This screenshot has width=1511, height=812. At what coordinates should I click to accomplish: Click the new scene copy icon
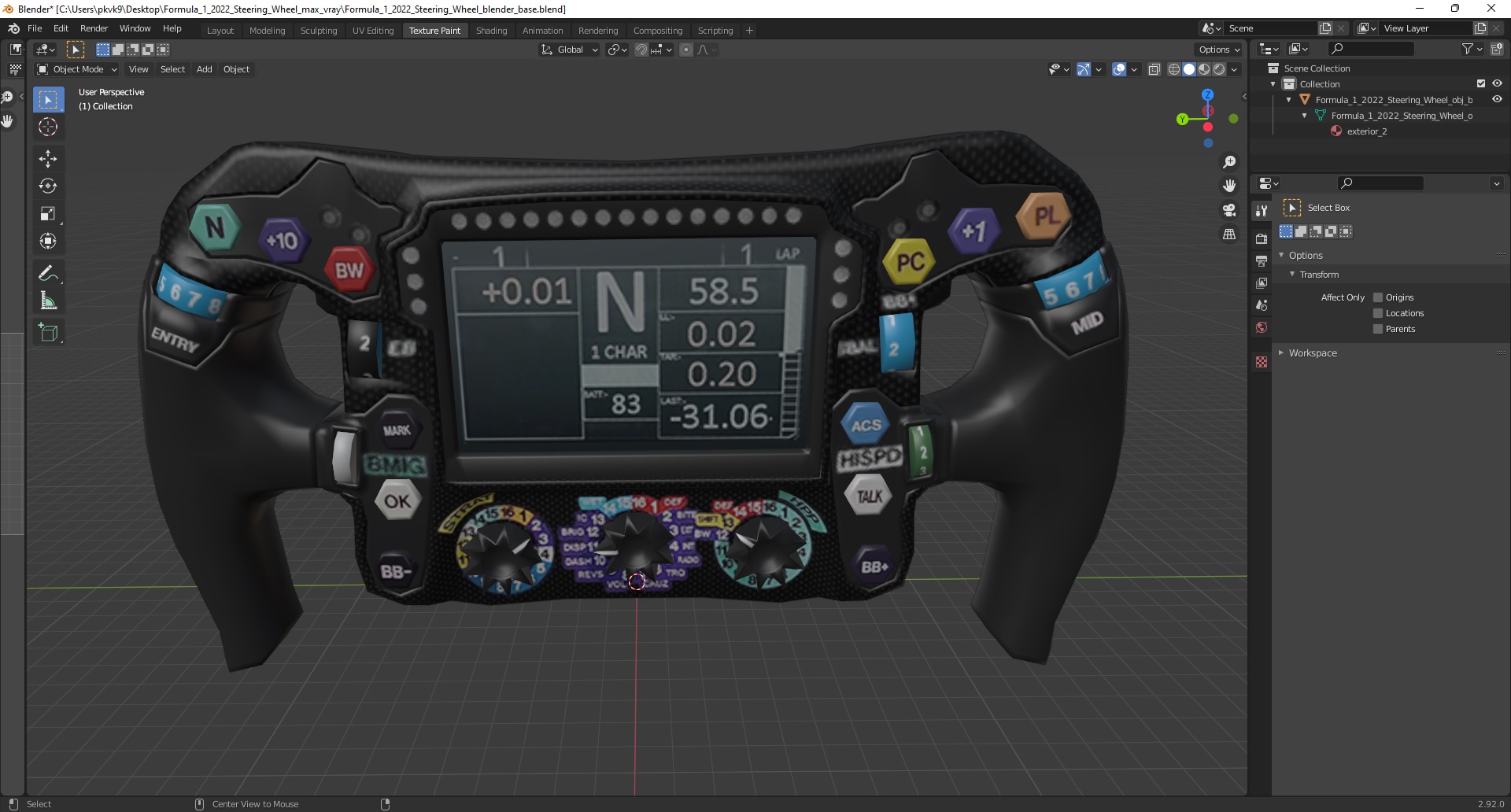tap(1326, 28)
